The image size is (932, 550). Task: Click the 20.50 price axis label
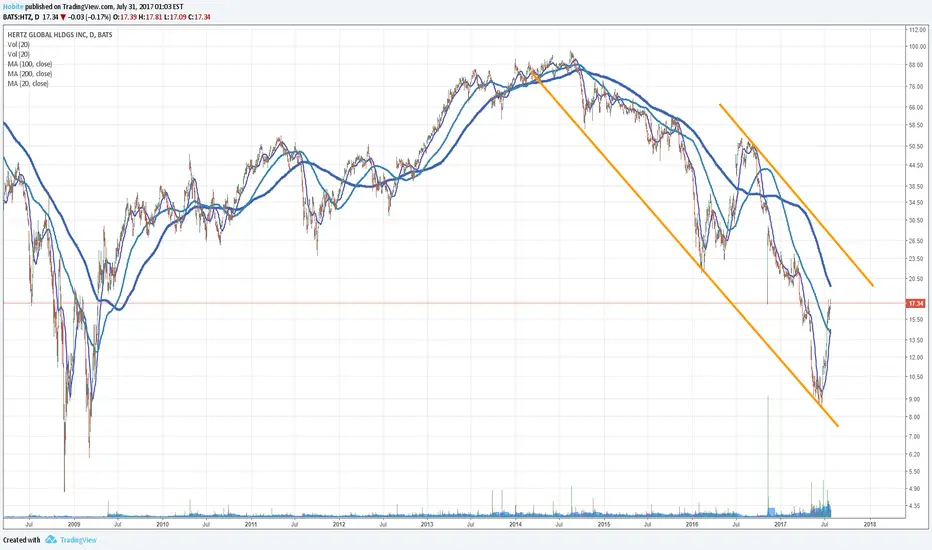point(917,279)
